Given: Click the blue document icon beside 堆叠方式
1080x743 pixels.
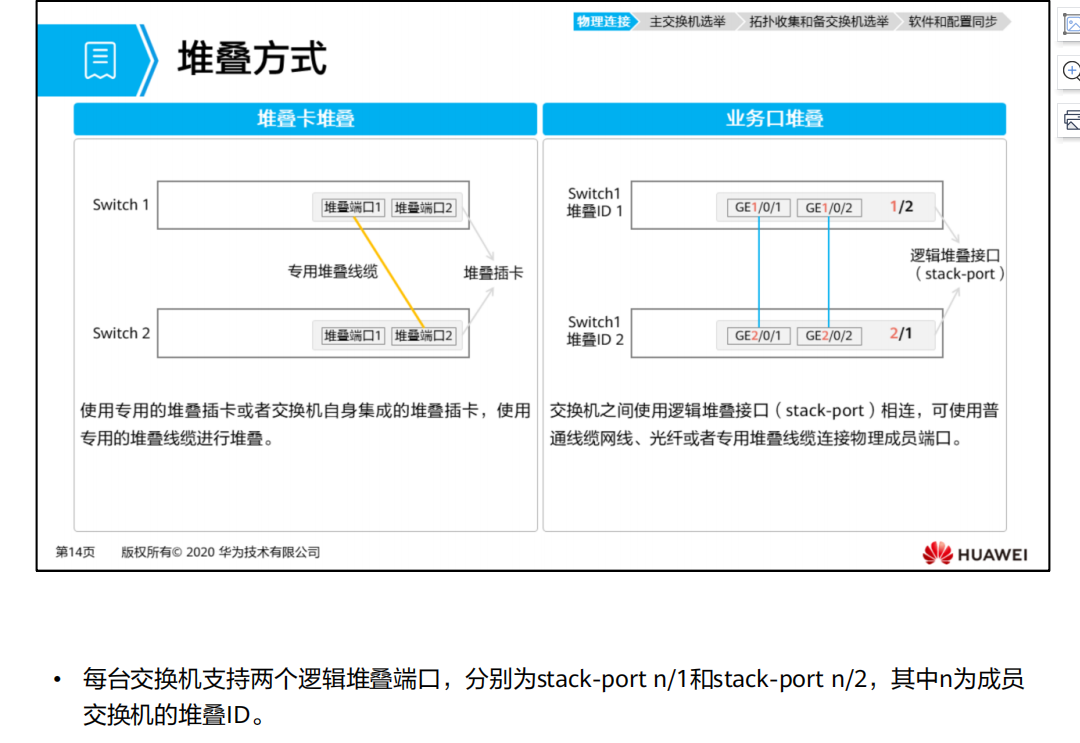Looking at the screenshot, I should (x=100, y=61).
